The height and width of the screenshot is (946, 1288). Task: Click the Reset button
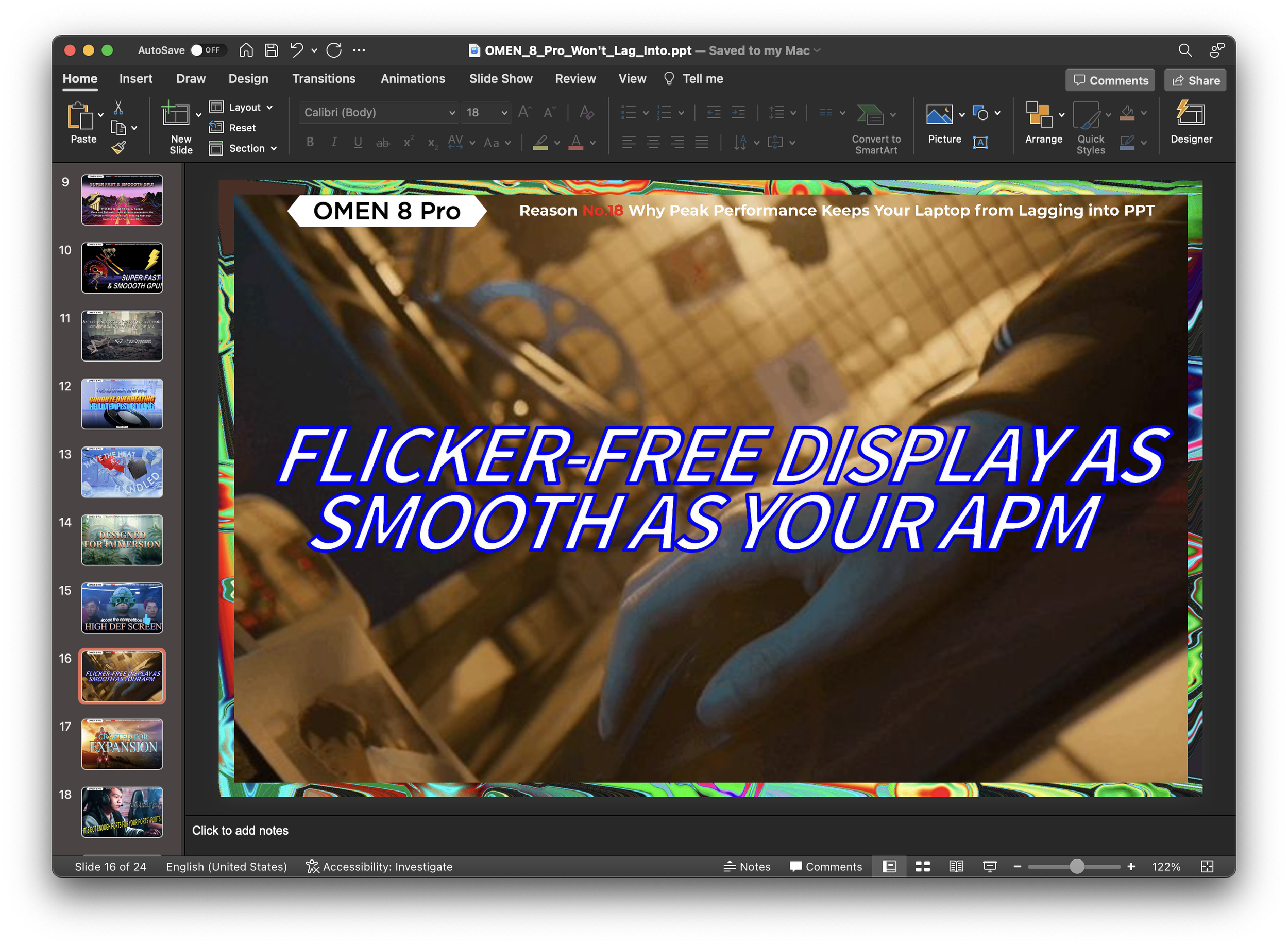point(233,128)
